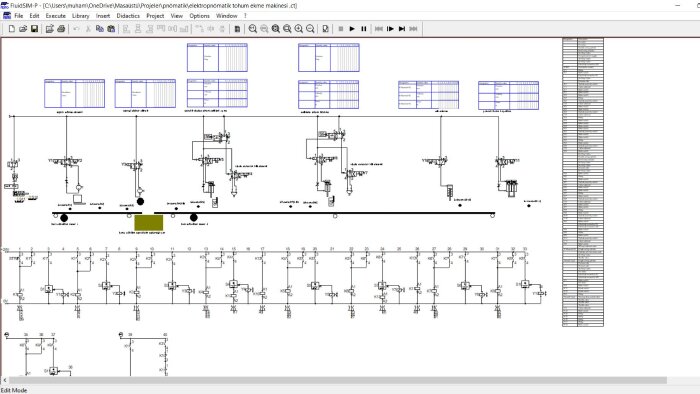This screenshot has height=394, width=700.
Task: Click the FluidSIM app icon beside File
Action: [7, 16]
